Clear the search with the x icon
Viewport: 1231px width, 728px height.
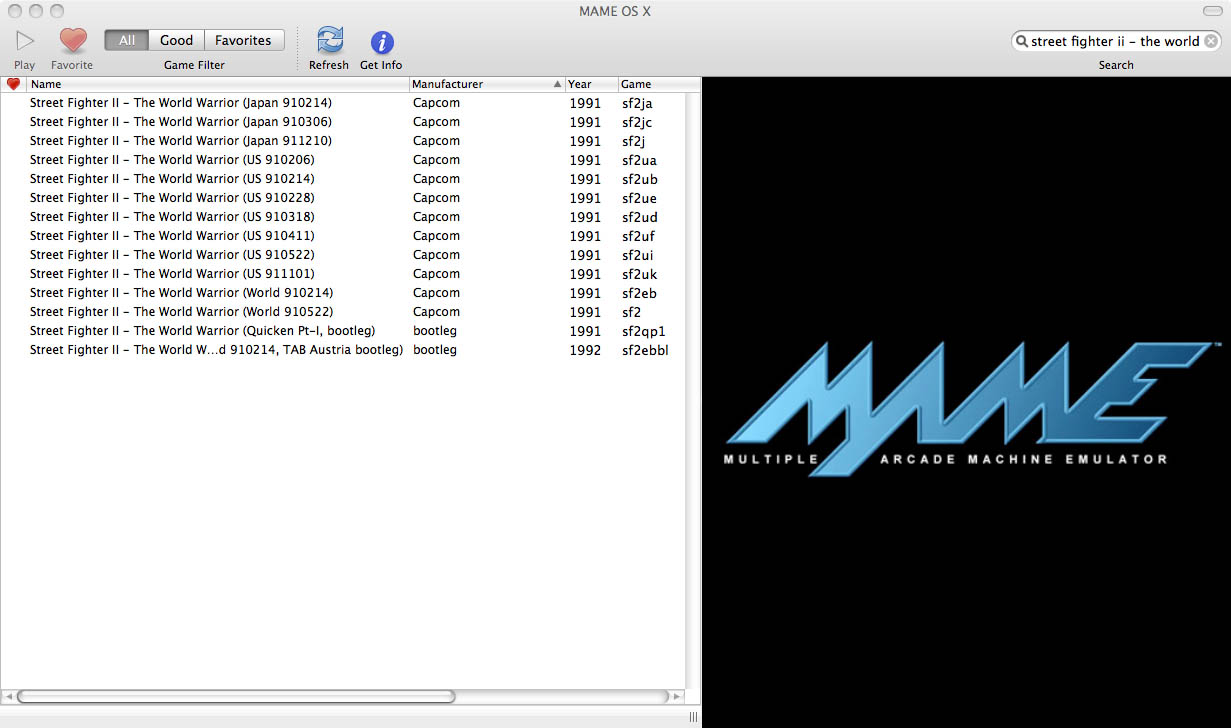coord(1210,41)
